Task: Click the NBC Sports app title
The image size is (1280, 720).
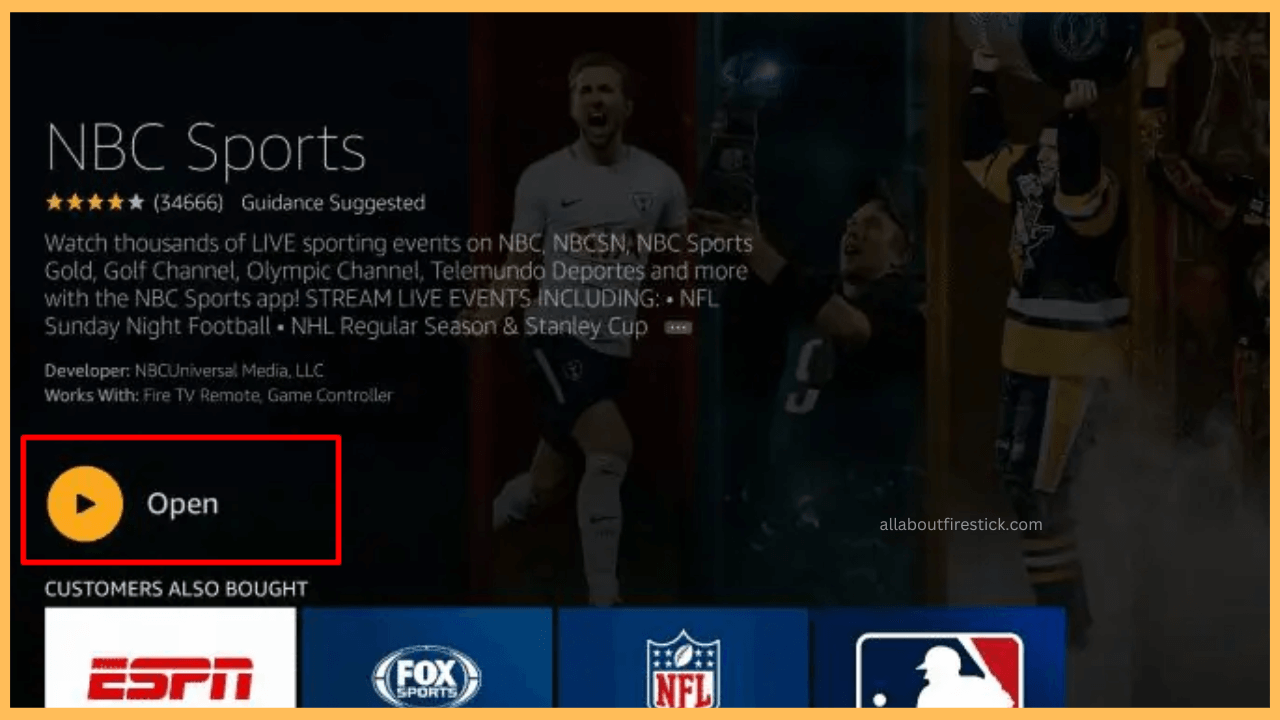Action: pos(205,148)
